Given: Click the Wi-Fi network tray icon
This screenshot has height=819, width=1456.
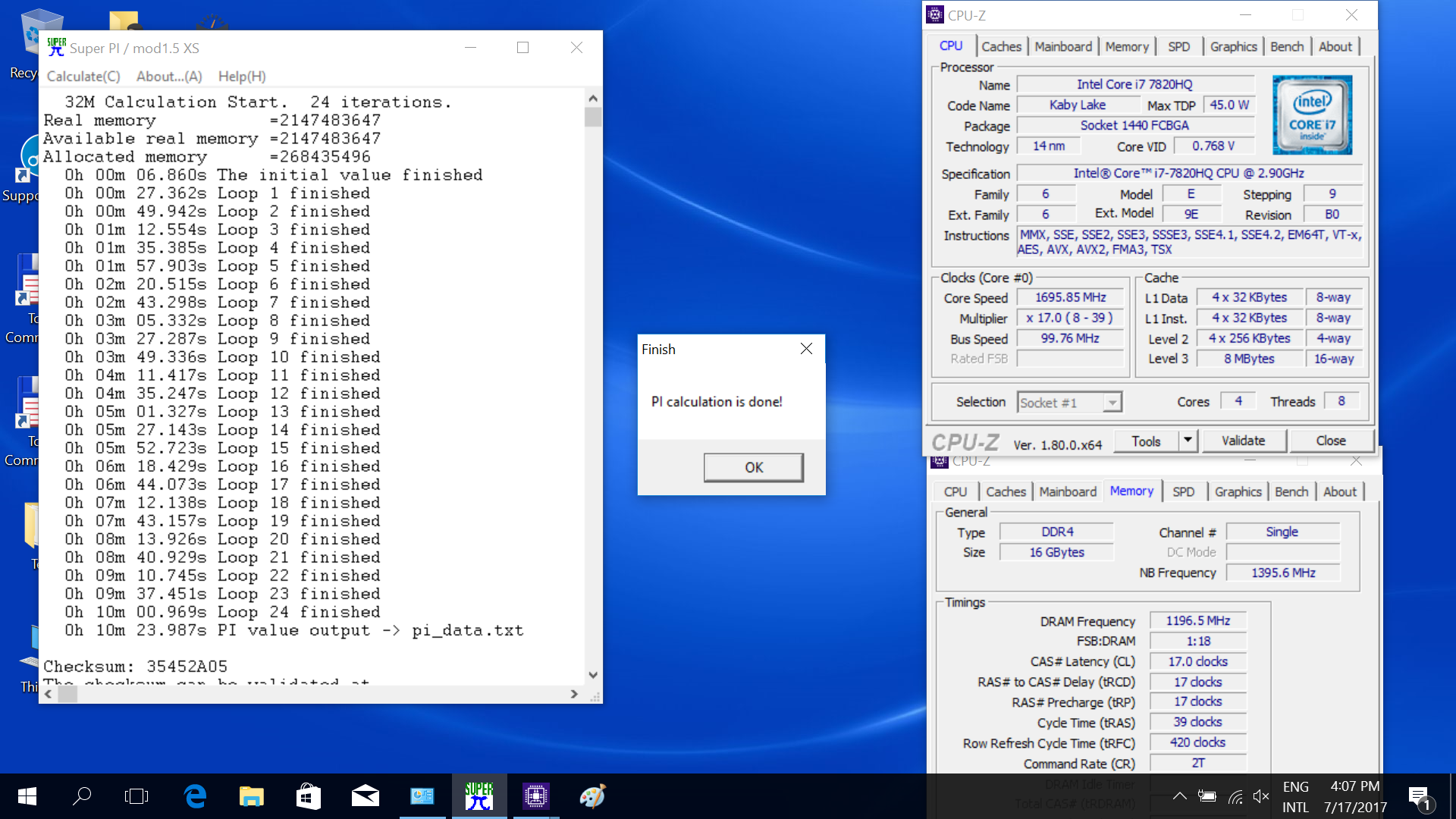Looking at the screenshot, I should pos(1235,796).
